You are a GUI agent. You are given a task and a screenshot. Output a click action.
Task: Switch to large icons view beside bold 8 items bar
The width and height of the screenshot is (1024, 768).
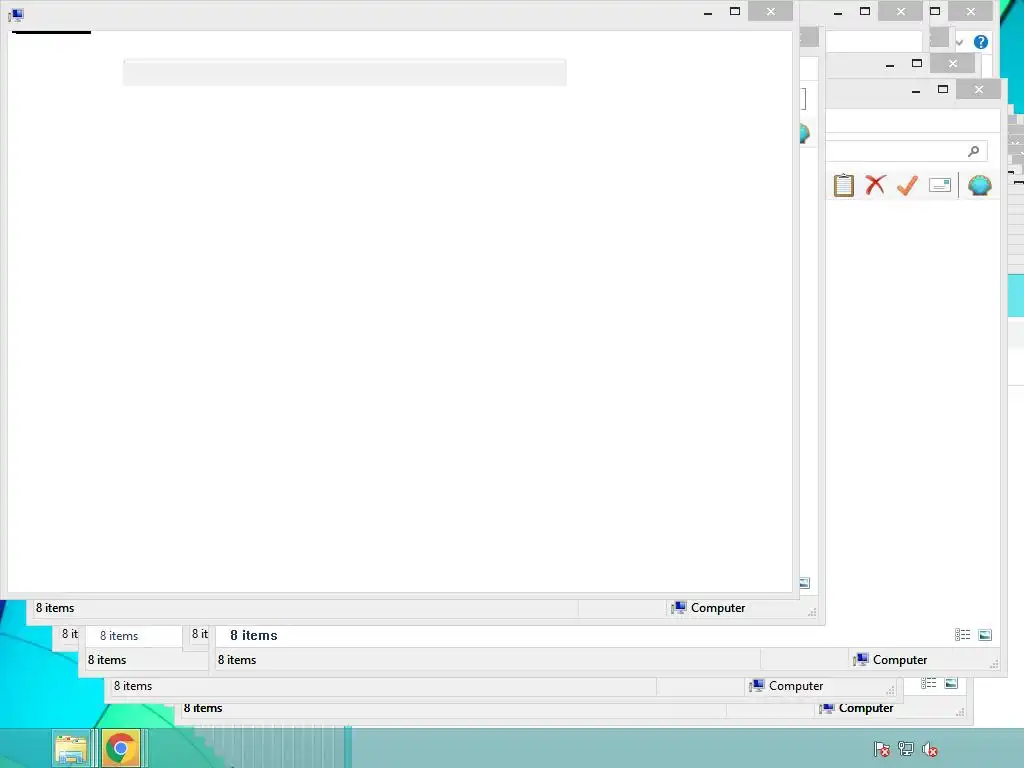985,635
